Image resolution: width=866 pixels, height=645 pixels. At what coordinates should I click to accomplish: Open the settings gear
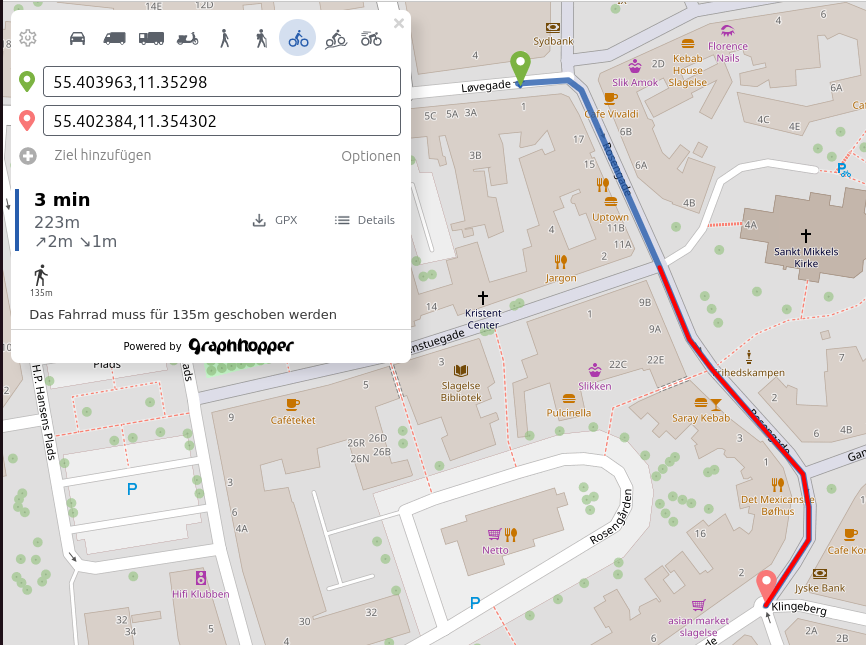click(x=26, y=37)
